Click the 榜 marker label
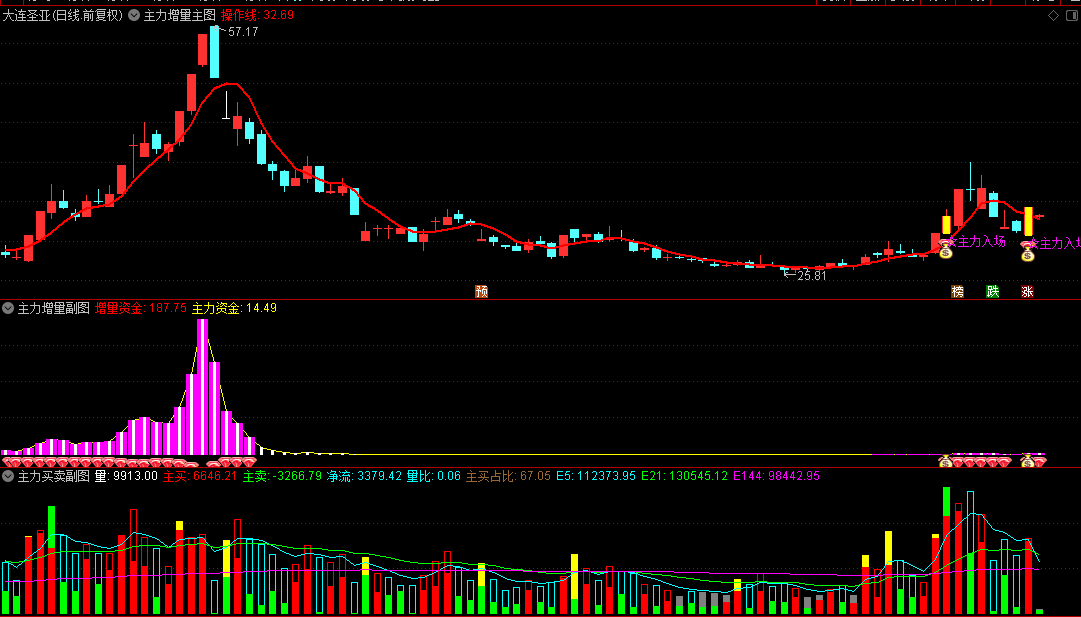The width and height of the screenshot is (1081, 617). tap(958, 292)
